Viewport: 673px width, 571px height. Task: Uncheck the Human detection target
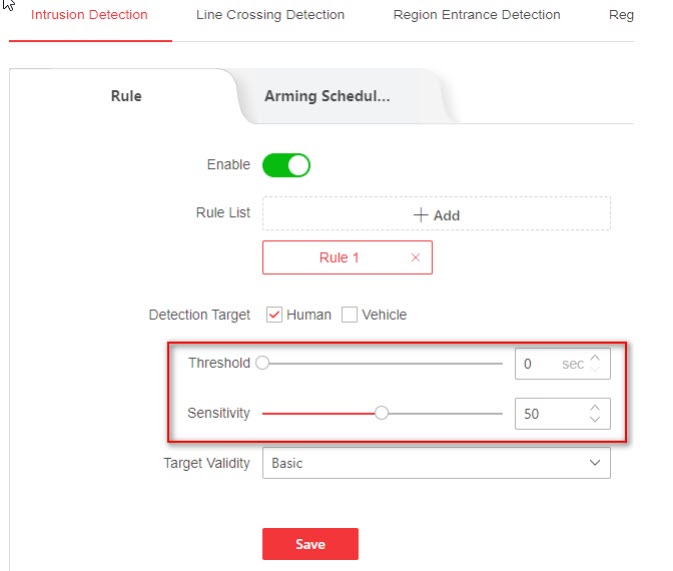(x=275, y=315)
